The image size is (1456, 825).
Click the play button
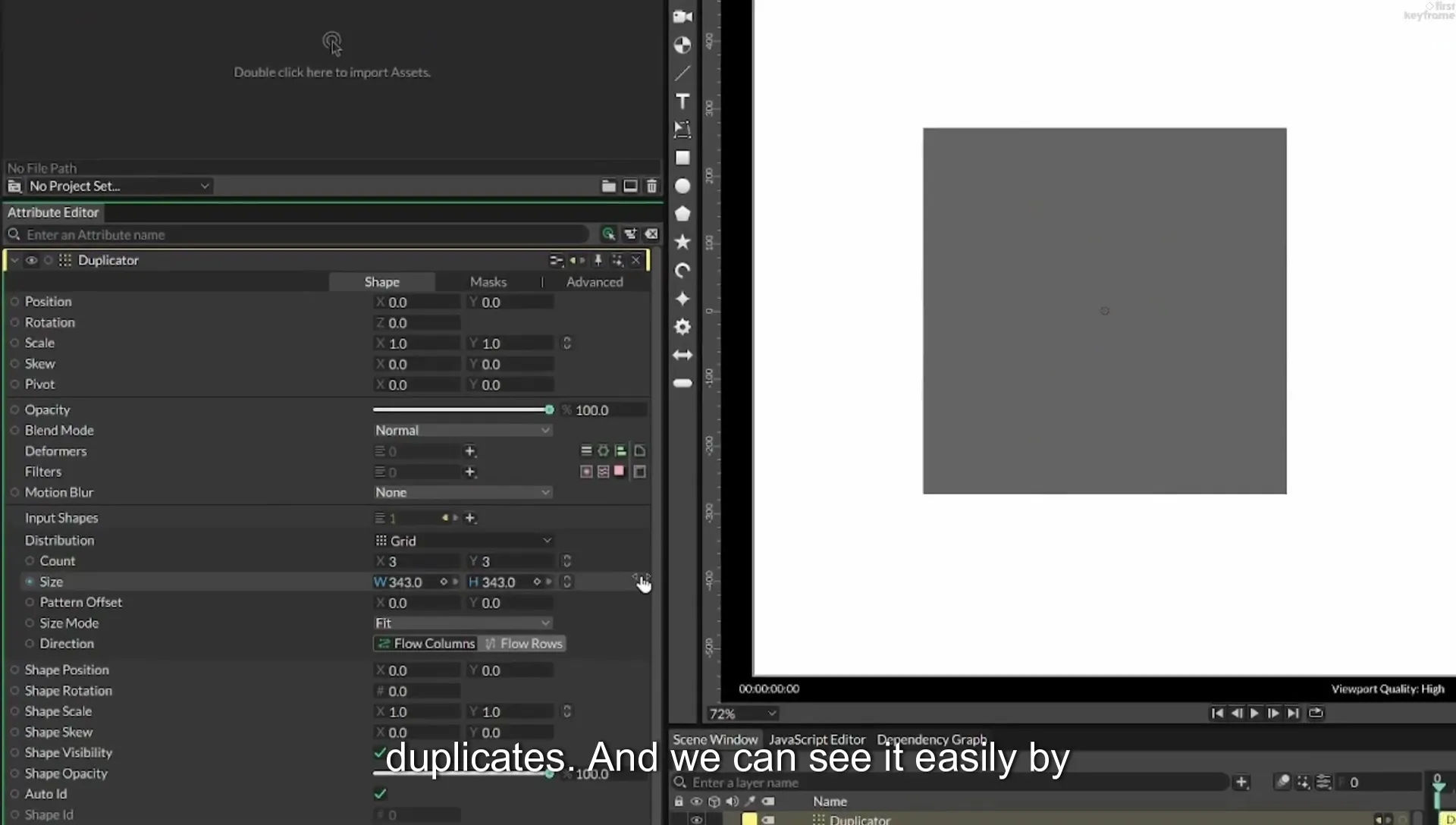(1254, 713)
